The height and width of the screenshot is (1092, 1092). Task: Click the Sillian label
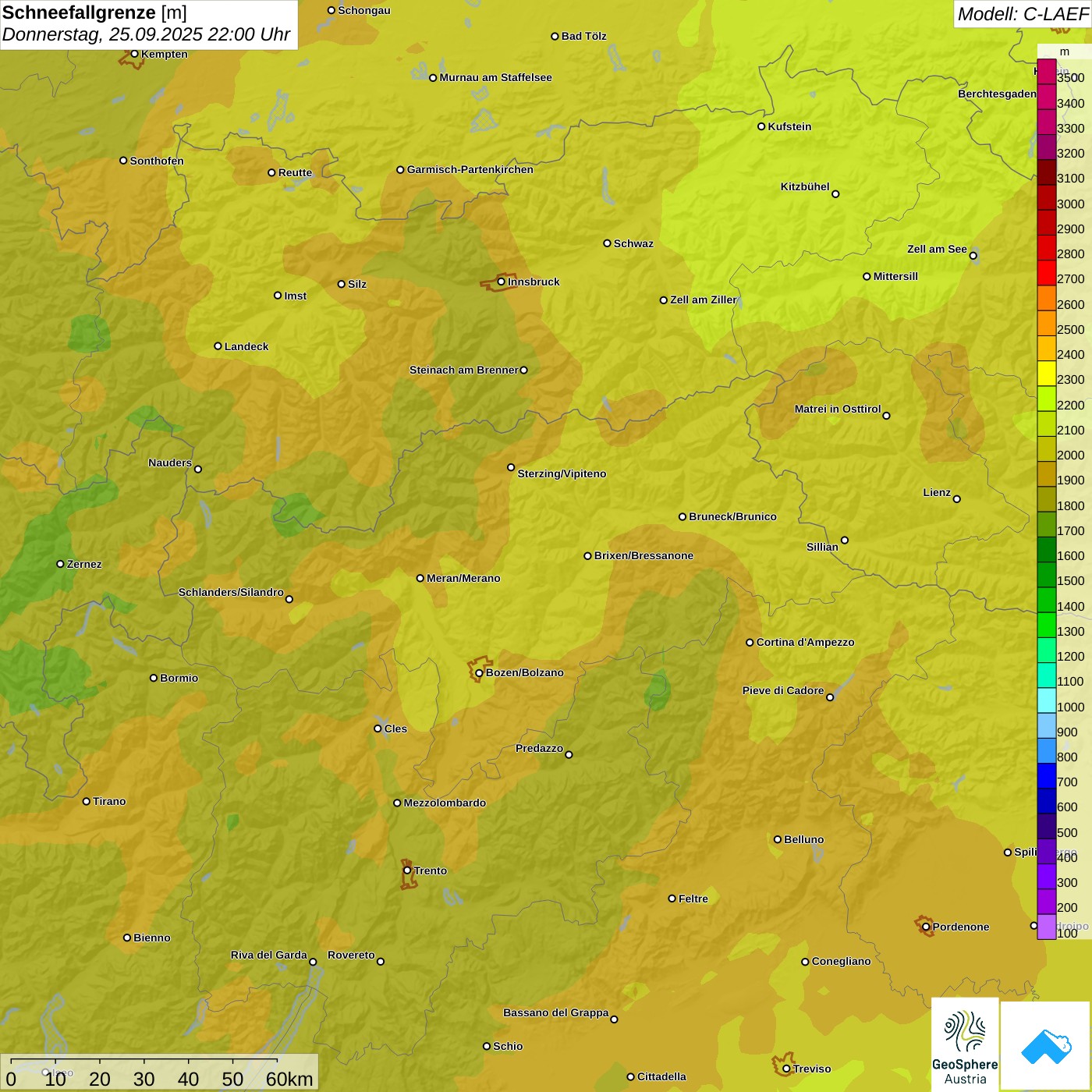click(x=822, y=547)
